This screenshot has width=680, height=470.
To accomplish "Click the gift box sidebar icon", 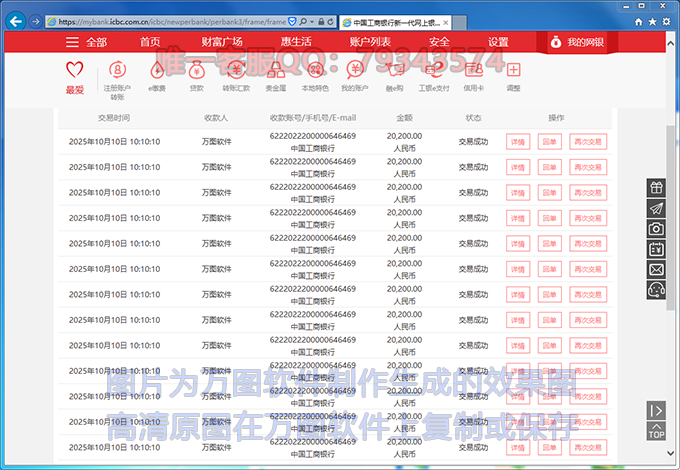I will (x=656, y=187).
